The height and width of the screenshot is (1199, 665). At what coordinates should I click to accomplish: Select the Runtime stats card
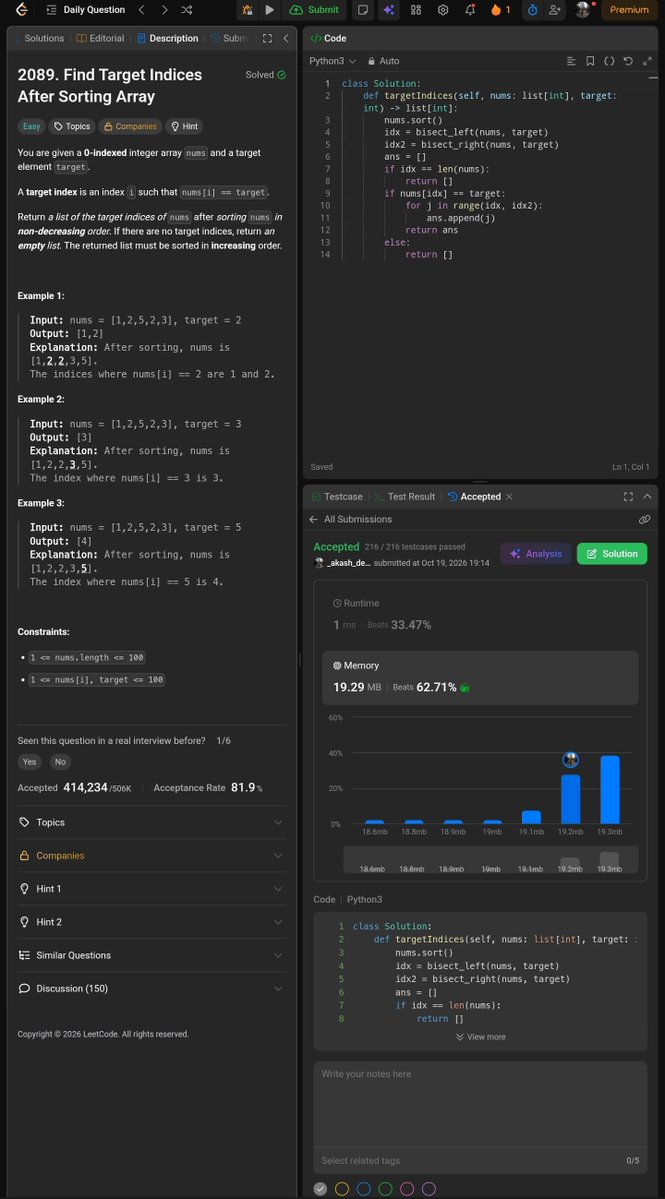480,614
